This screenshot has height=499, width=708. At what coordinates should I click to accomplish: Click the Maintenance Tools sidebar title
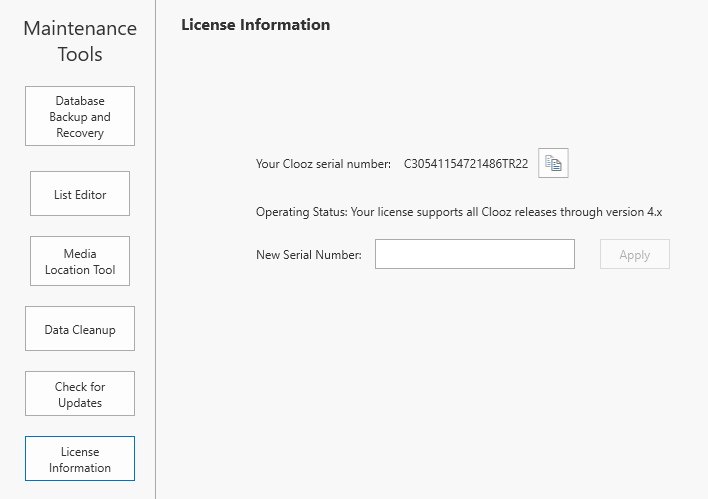(x=79, y=40)
